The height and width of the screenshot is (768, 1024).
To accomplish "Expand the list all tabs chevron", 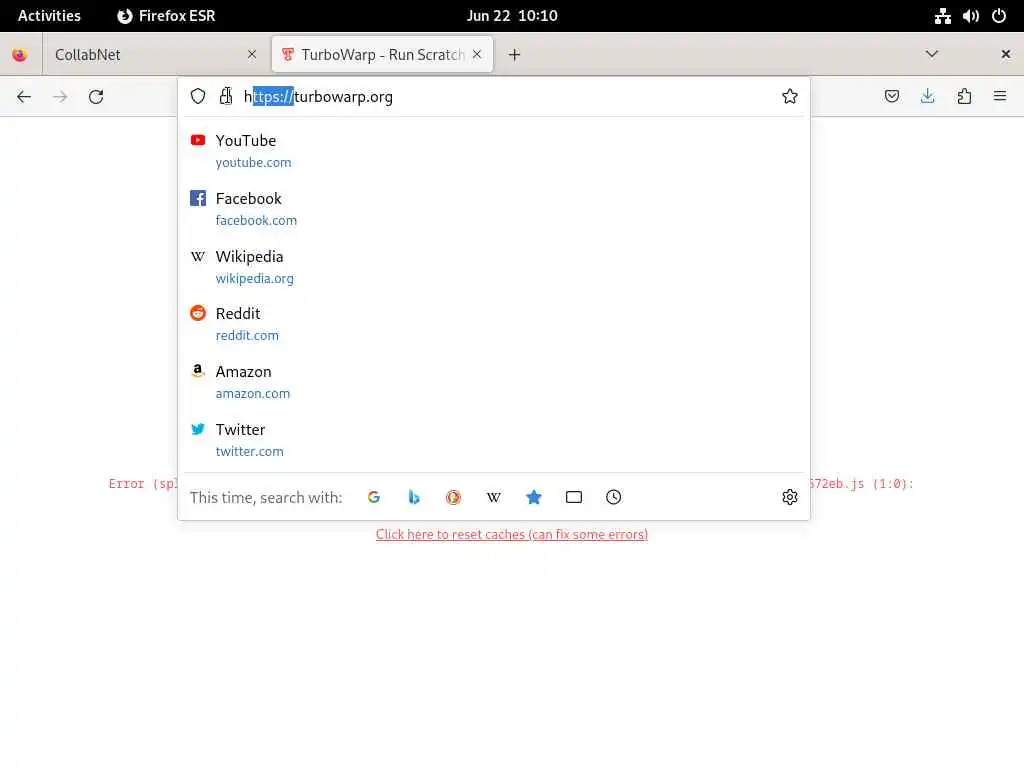I will 932,54.
